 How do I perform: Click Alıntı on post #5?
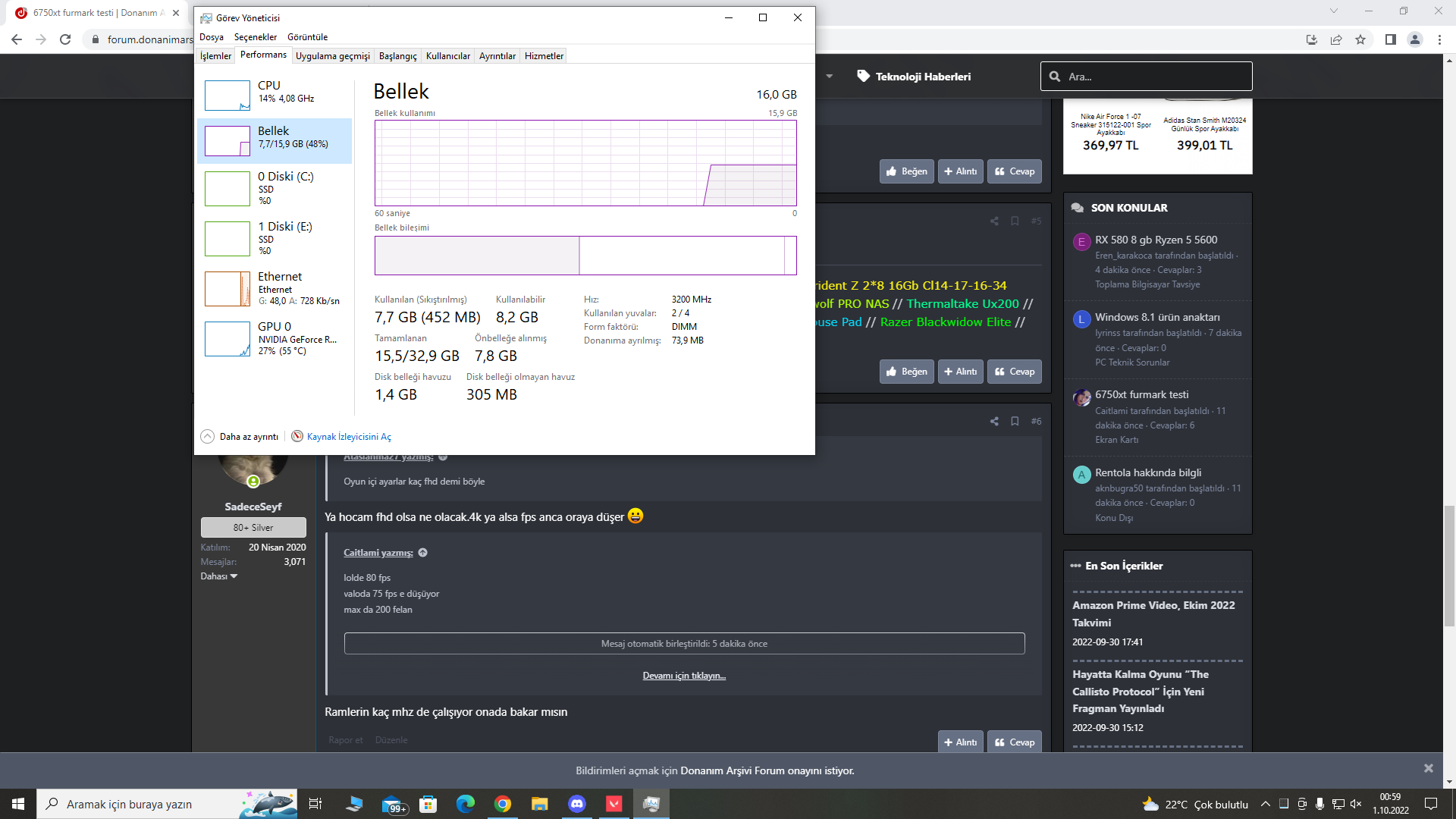[x=961, y=372]
